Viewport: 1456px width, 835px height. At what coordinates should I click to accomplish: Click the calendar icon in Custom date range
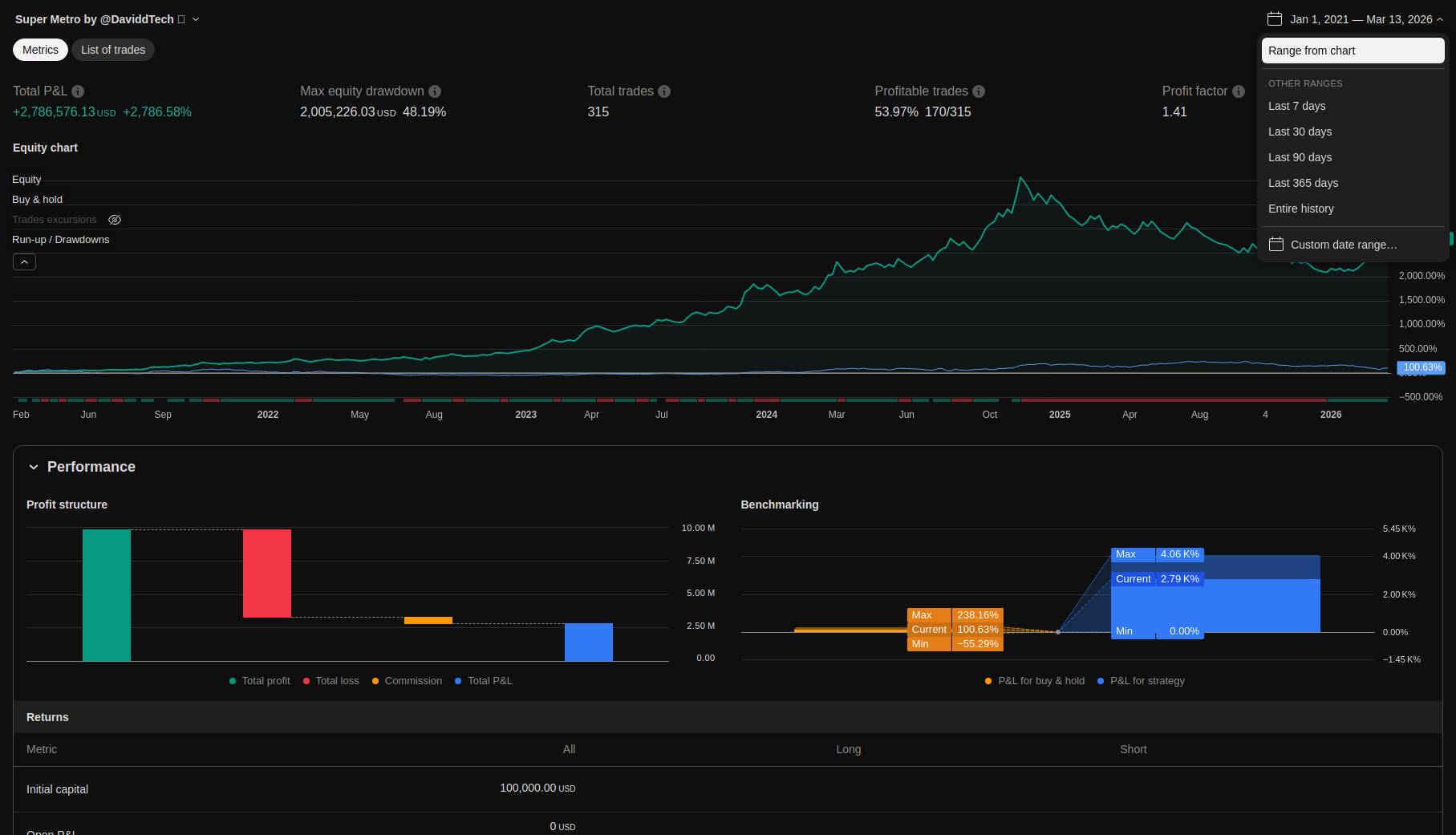click(x=1276, y=245)
